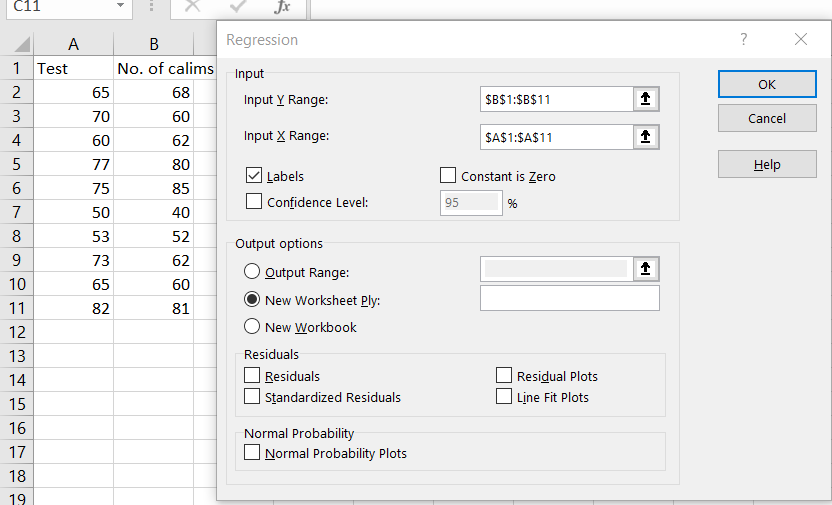The width and height of the screenshot is (832, 505).
Task: Click the Help button in dialog
Action: click(x=767, y=164)
